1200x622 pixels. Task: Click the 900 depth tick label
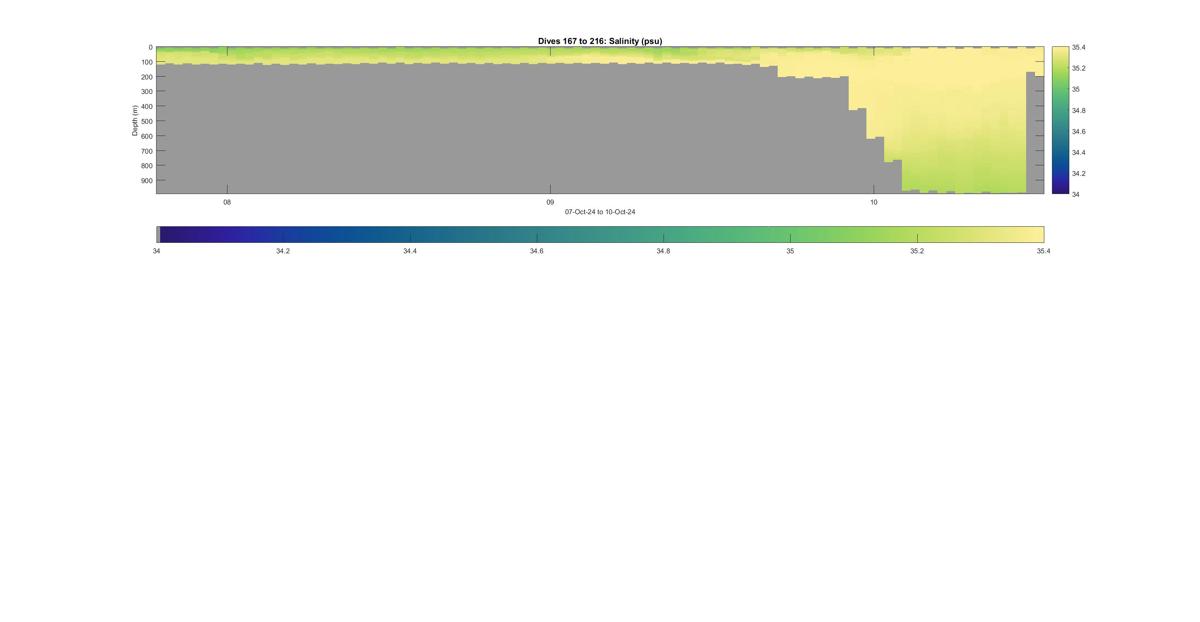[x=146, y=180]
